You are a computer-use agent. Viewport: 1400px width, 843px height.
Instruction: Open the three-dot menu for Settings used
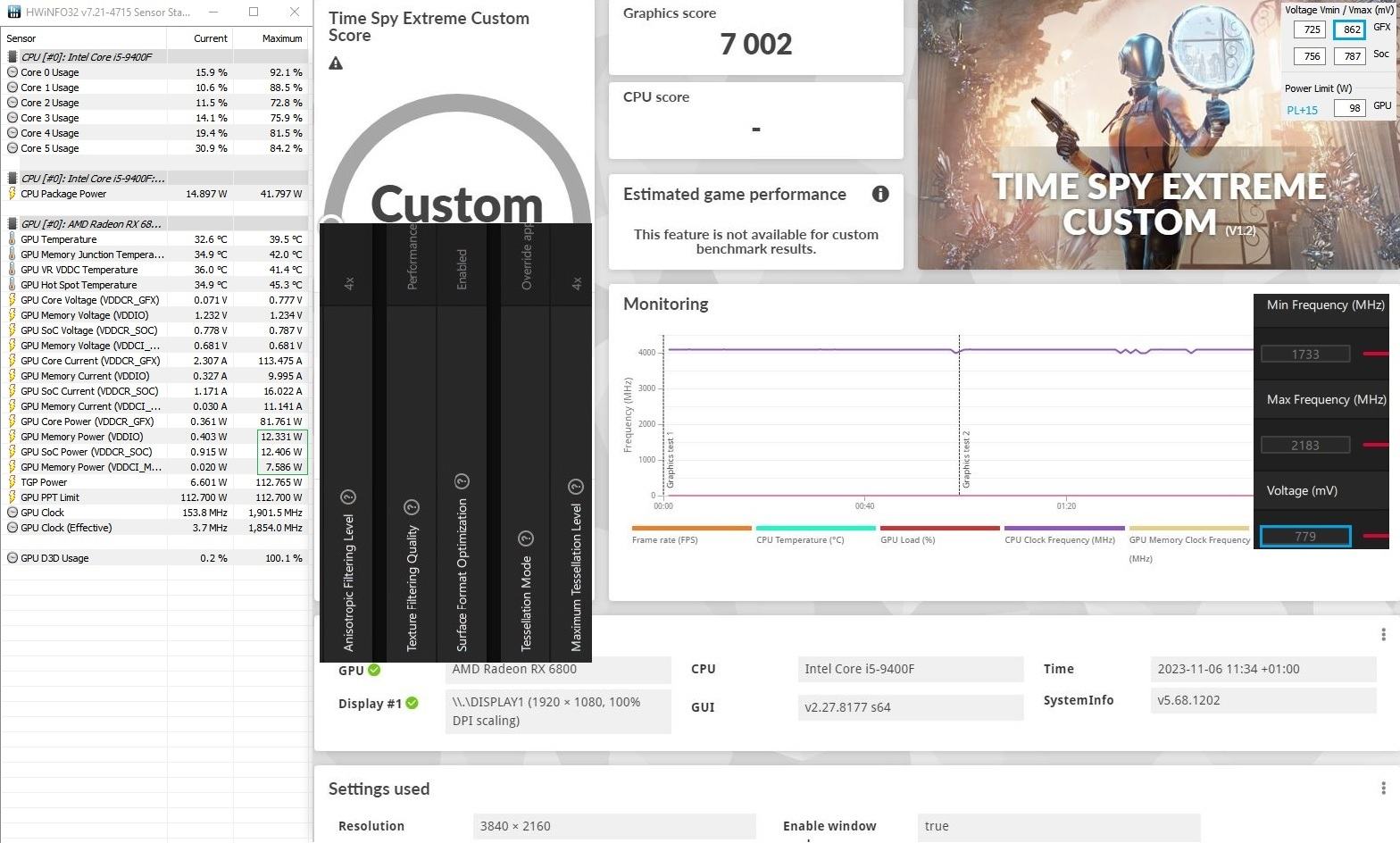[1383, 789]
